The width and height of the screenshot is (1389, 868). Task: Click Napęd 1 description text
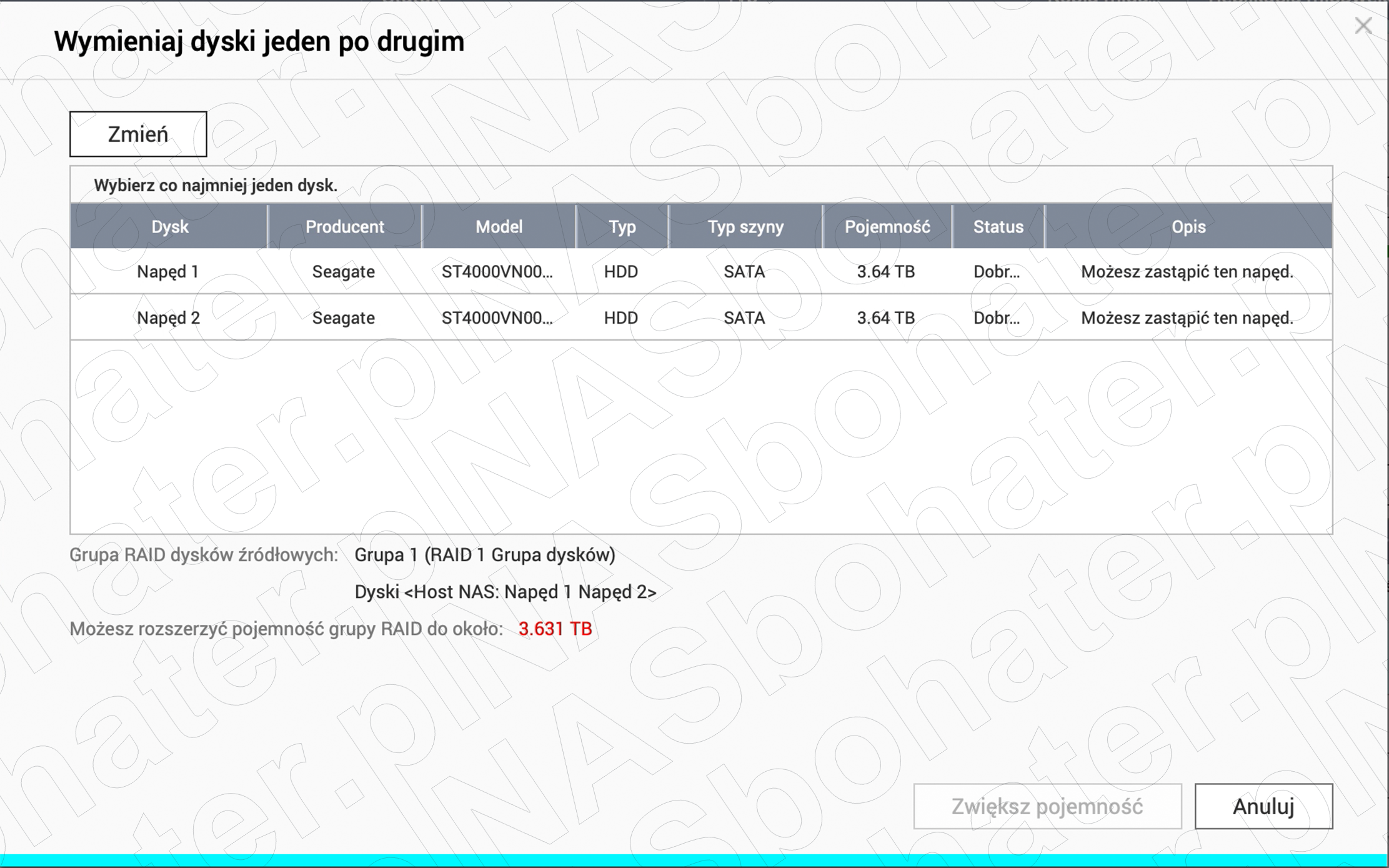click(1187, 272)
